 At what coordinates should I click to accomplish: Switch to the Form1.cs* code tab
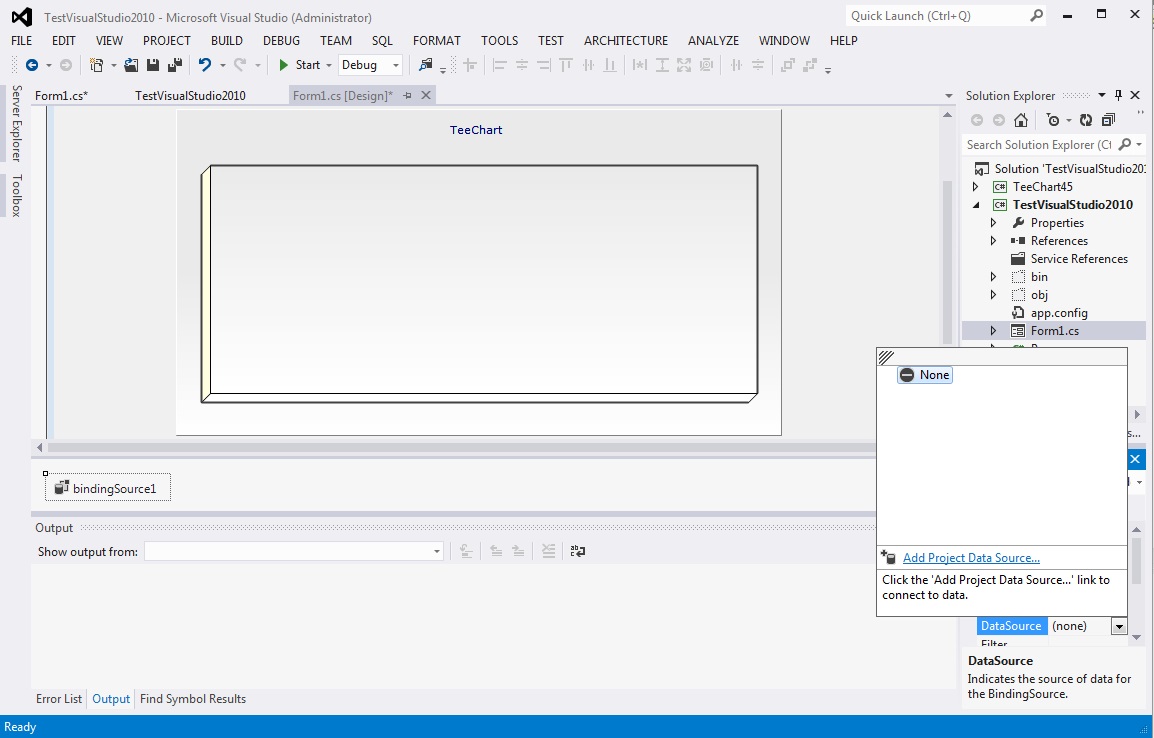(x=61, y=96)
